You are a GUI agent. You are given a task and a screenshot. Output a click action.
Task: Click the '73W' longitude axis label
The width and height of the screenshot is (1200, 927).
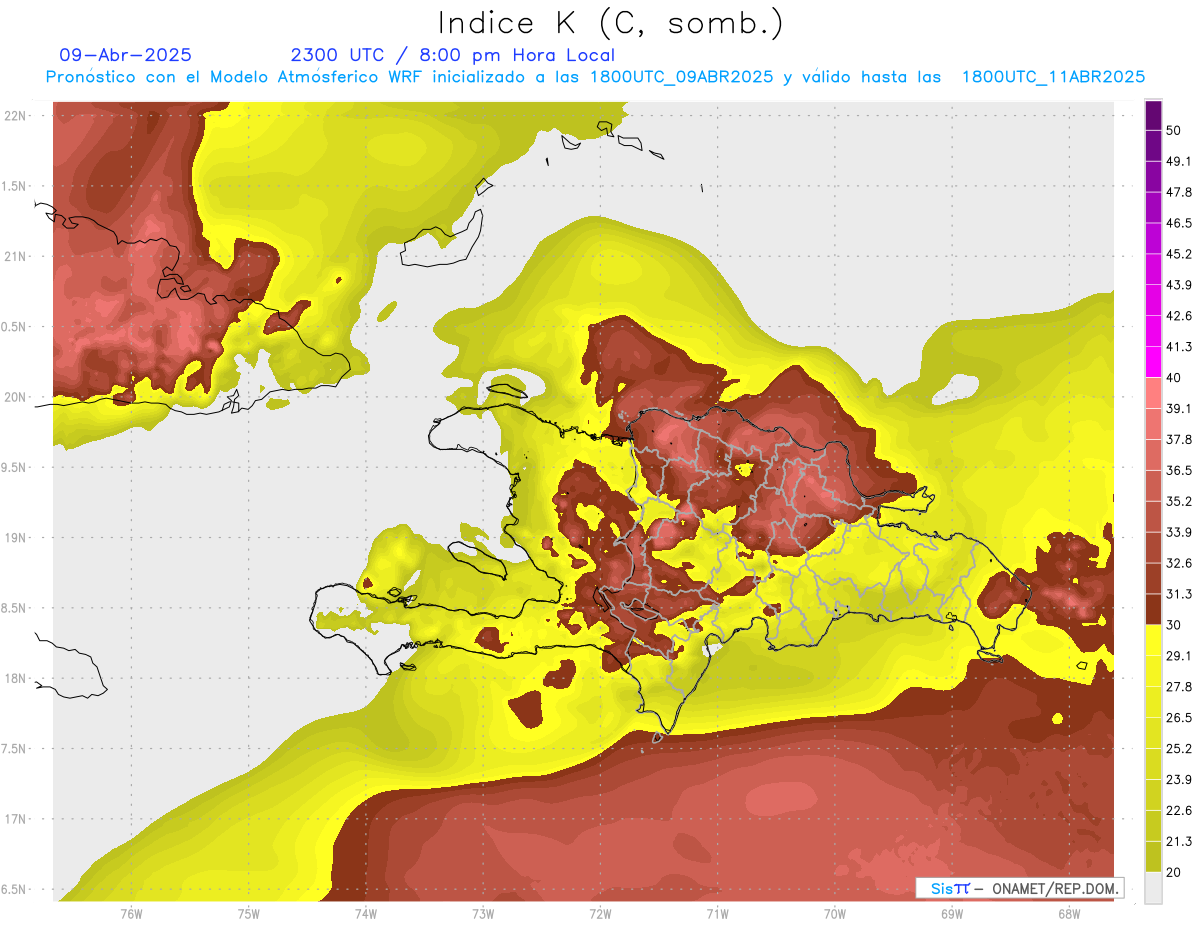point(483,913)
